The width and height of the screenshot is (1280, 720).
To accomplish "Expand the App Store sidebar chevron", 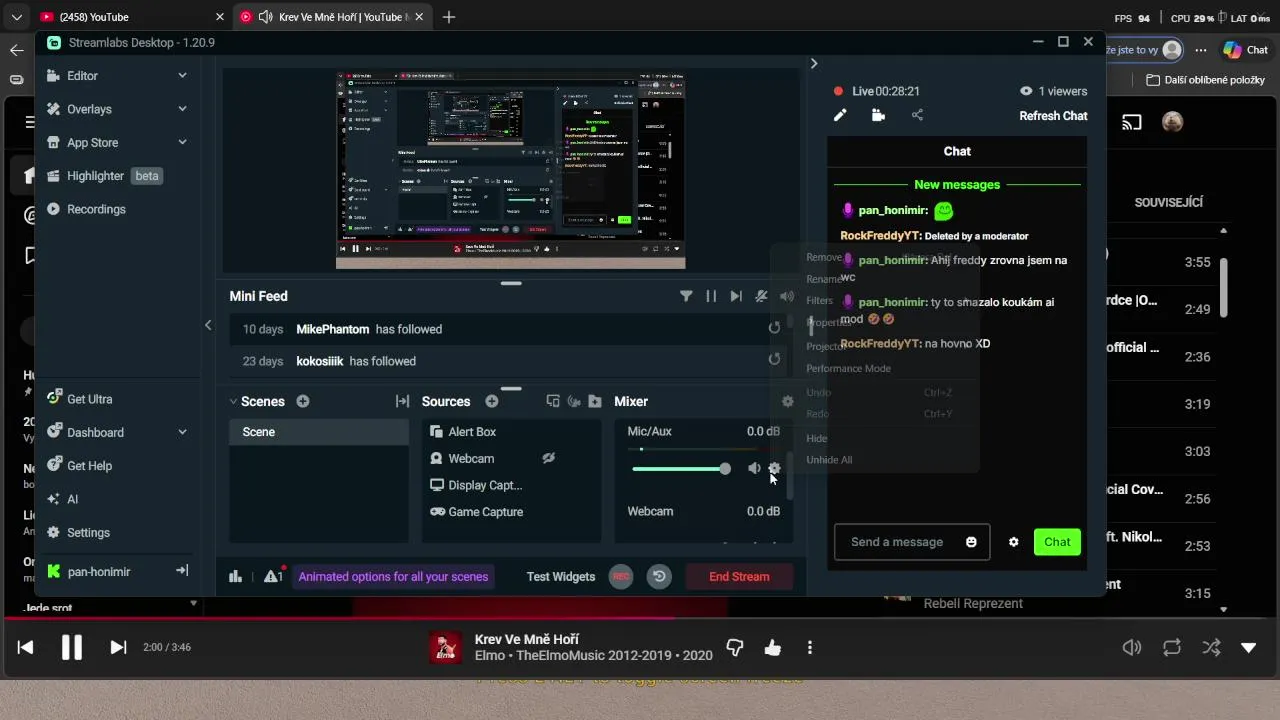I will (x=182, y=142).
